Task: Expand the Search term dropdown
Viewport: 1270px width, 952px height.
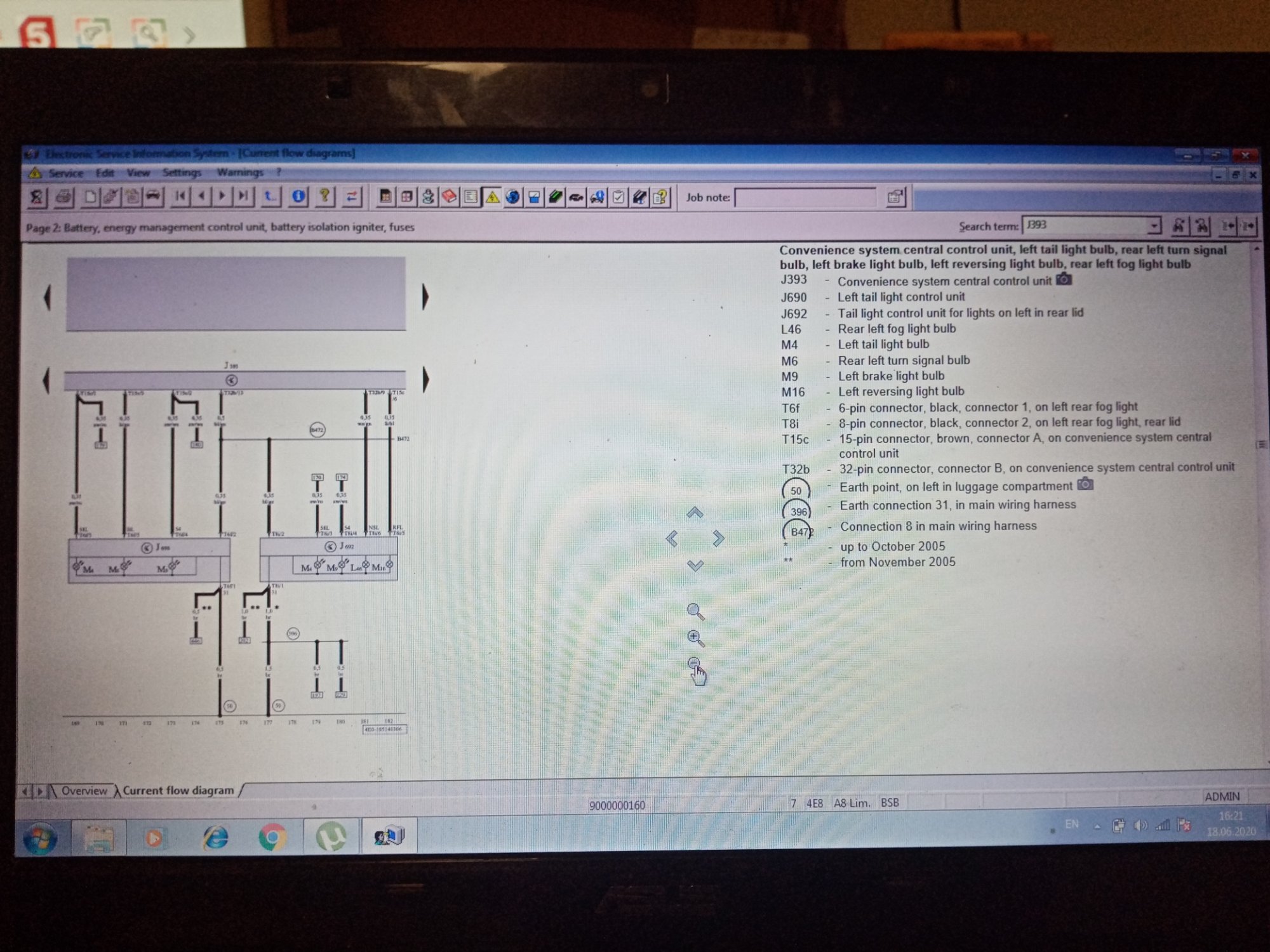Action: coord(1153,225)
